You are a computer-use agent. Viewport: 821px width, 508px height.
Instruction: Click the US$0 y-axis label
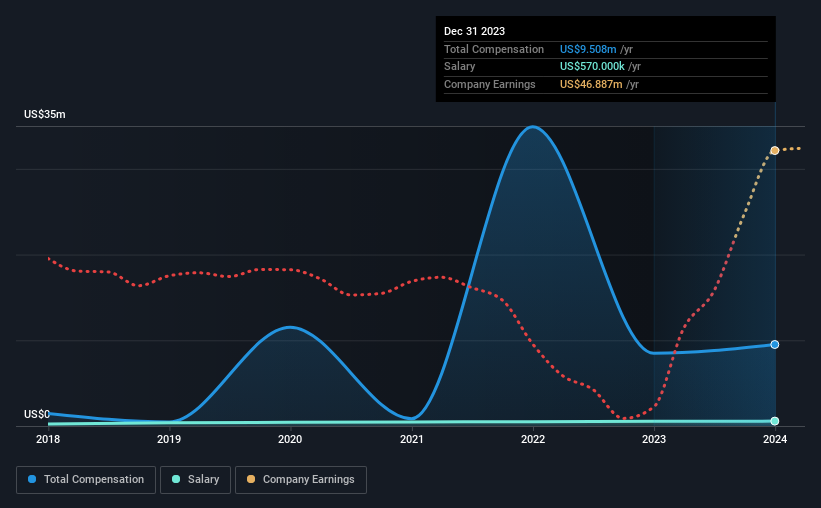click(x=37, y=414)
